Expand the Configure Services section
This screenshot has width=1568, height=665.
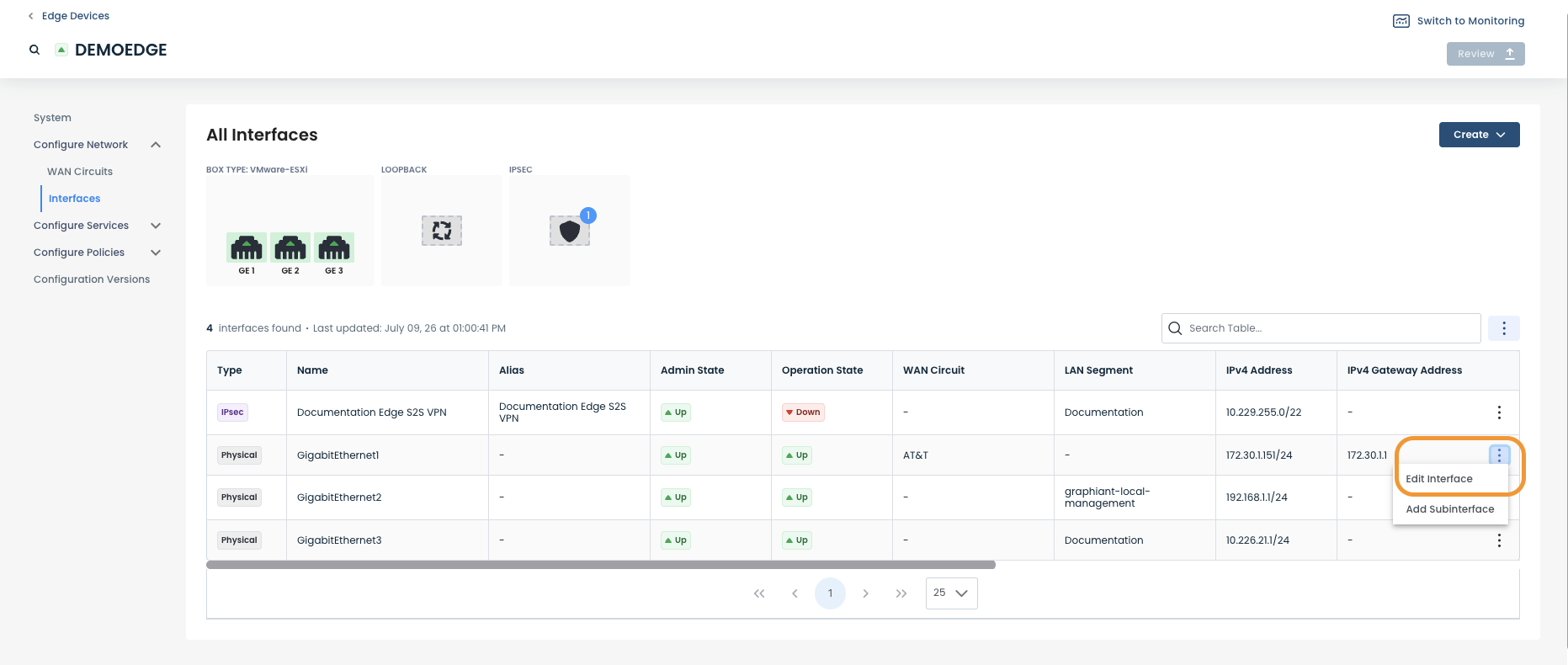point(156,226)
